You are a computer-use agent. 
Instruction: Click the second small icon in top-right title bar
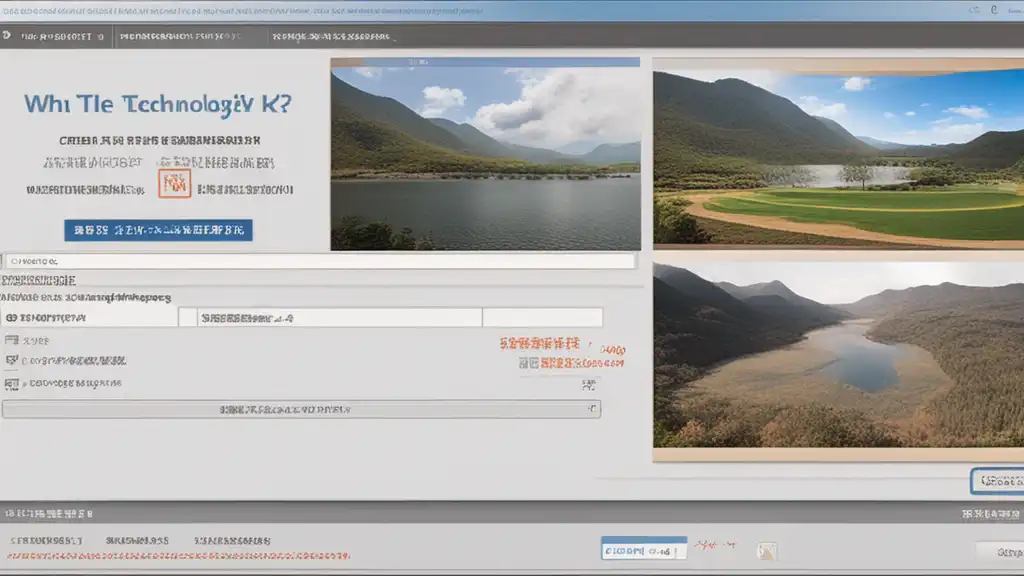pyautogui.click(x=994, y=10)
